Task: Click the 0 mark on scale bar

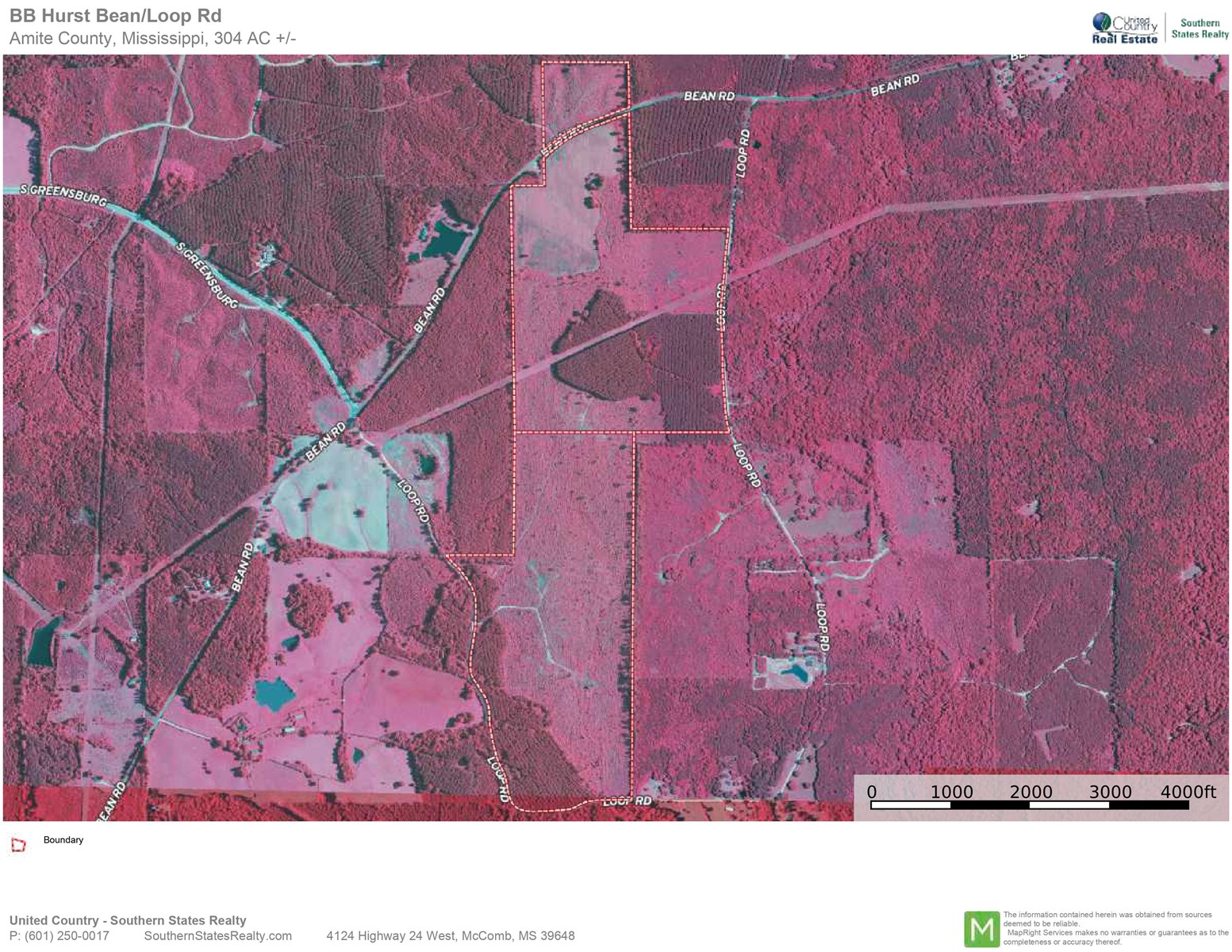Action: [872, 792]
